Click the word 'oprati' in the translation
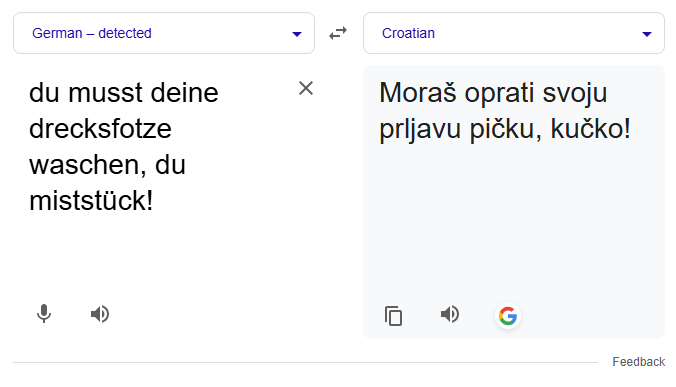The width and height of the screenshot is (676, 387). pos(499,94)
